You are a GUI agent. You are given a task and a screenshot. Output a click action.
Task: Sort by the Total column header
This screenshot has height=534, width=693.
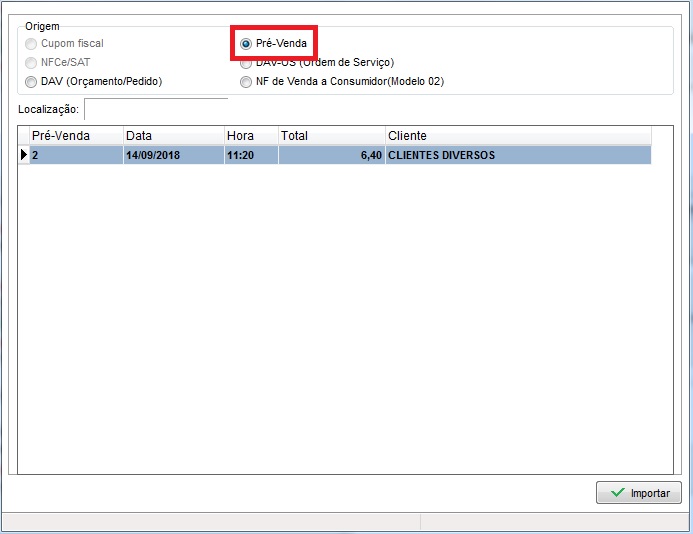(x=331, y=136)
